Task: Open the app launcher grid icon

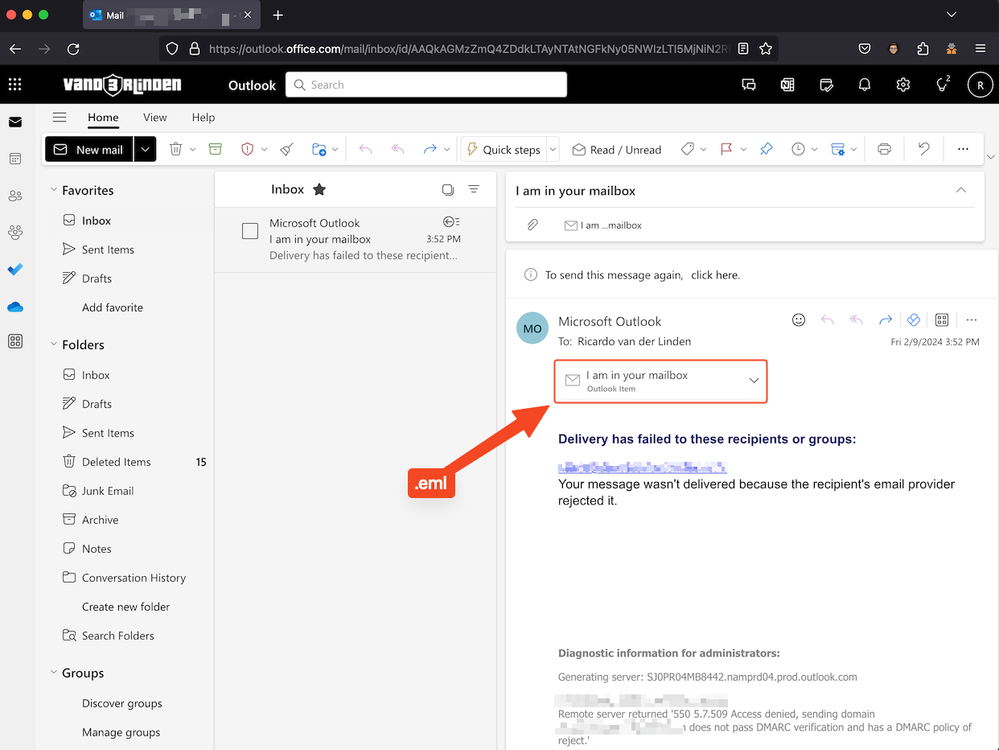Action: point(15,84)
